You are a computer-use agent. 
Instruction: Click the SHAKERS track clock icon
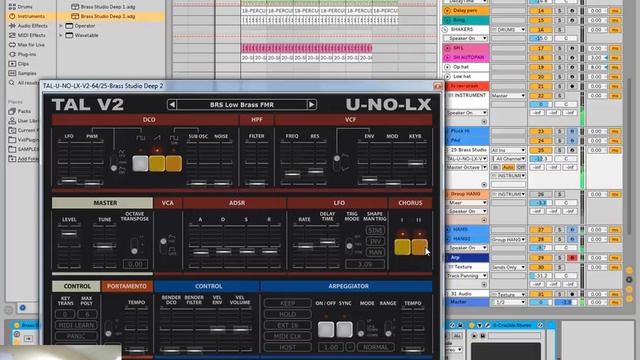click(445, 29)
